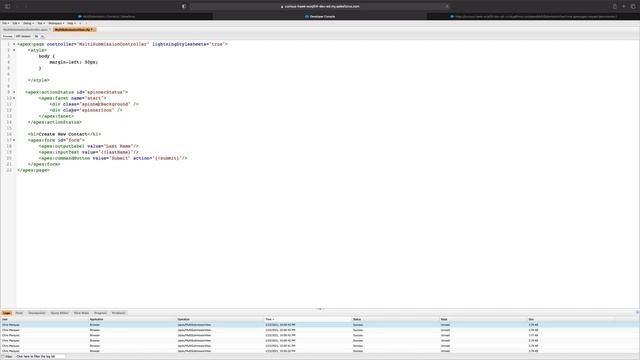Click the 'Create New Contact' heading code line
640x360 pixels.
(x=64, y=134)
